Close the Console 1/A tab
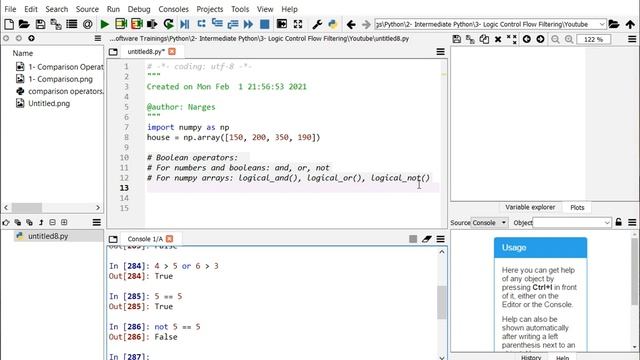Viewport: 640px width, 360px height. (x=169, y=239)
